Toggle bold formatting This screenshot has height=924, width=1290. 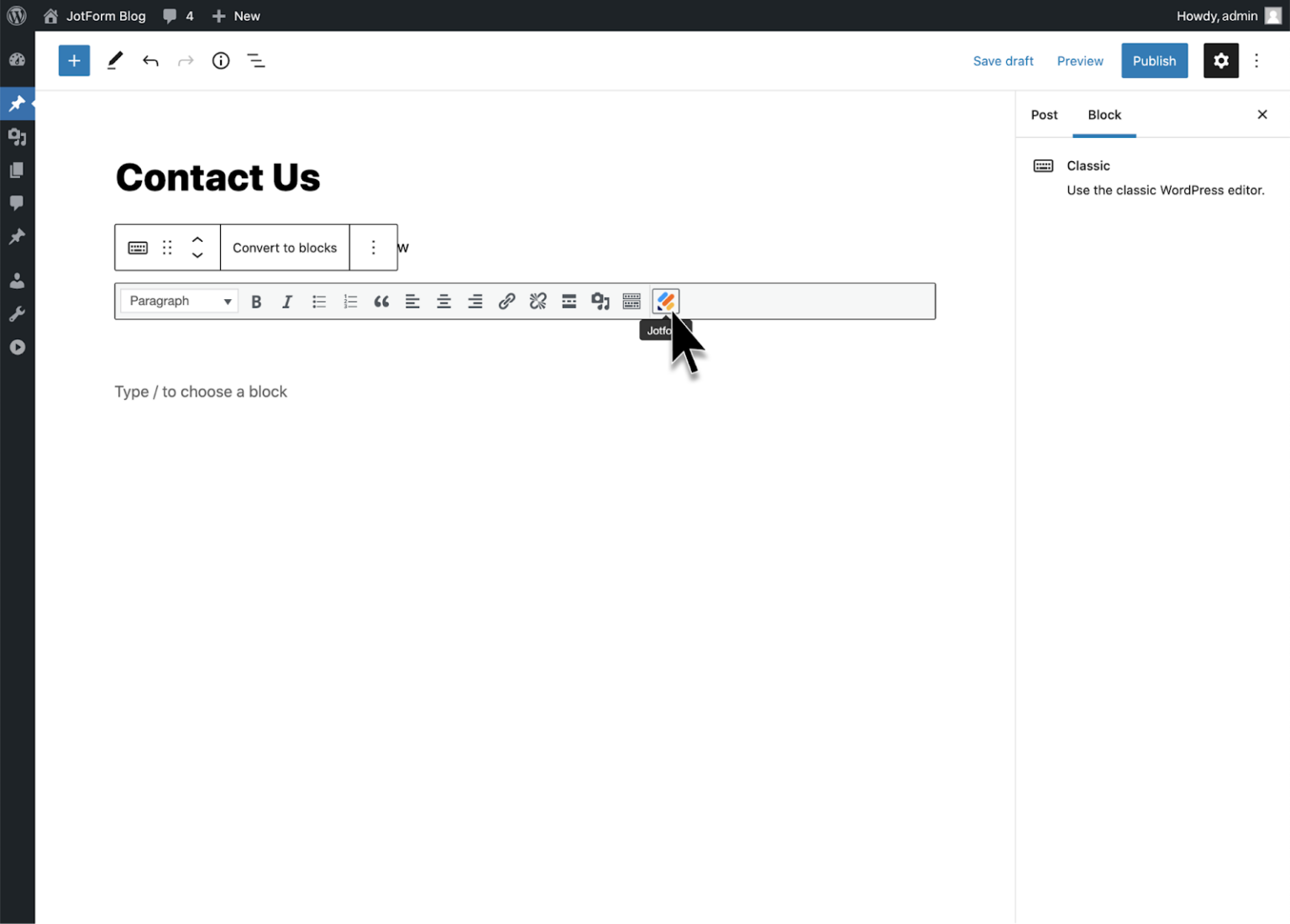[x=256, y=301]
